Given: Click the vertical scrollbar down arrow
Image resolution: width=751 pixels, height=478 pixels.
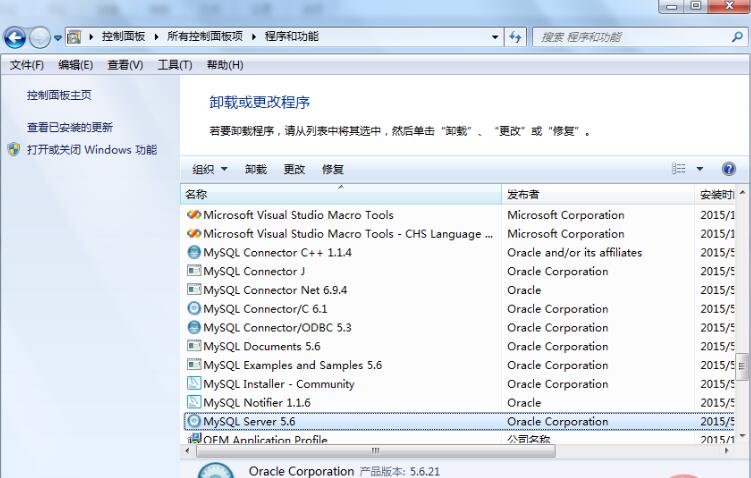Looking at the screenshot, I should click(742, 435).
